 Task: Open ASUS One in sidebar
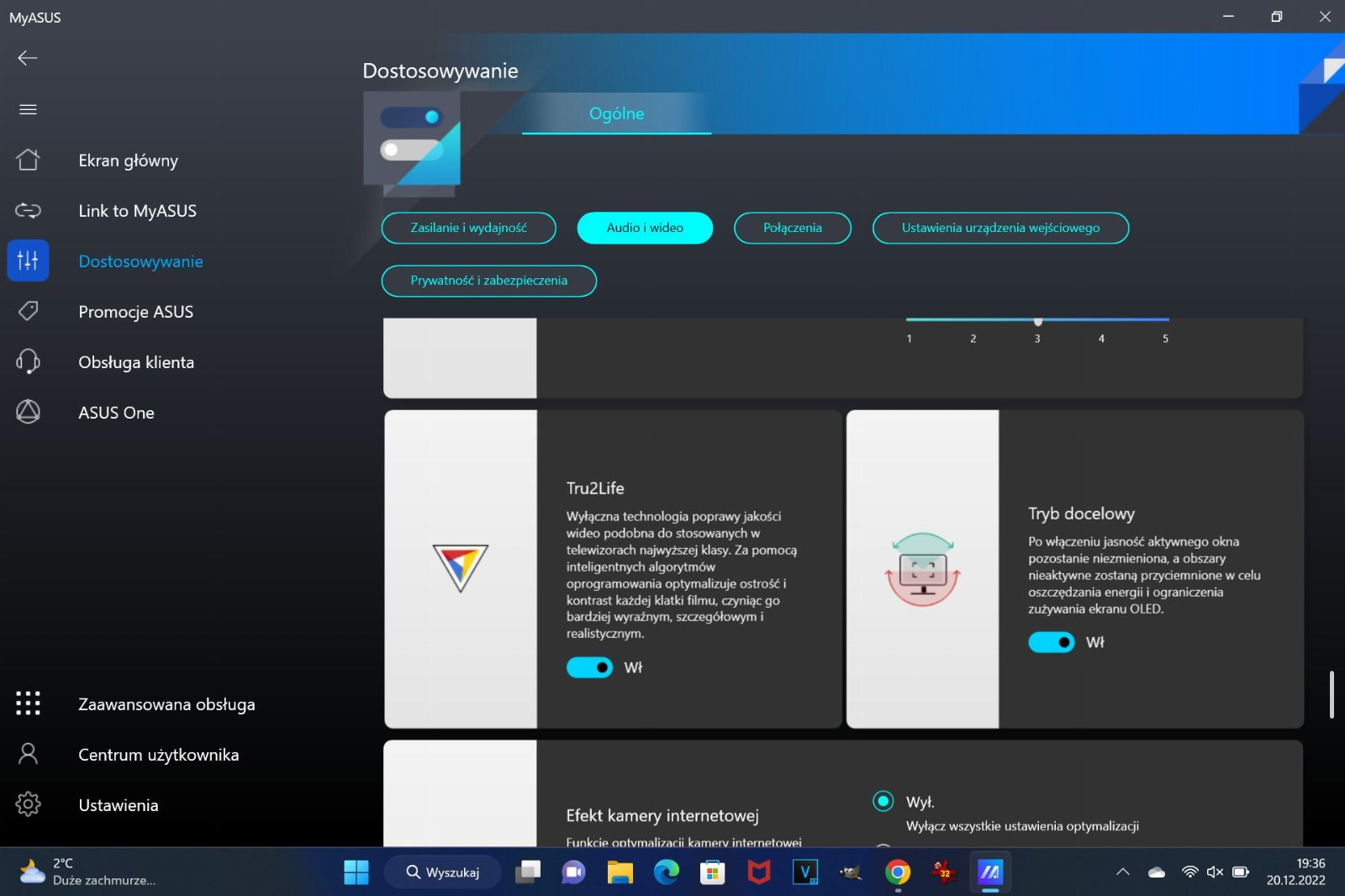(x=116, y=413)
